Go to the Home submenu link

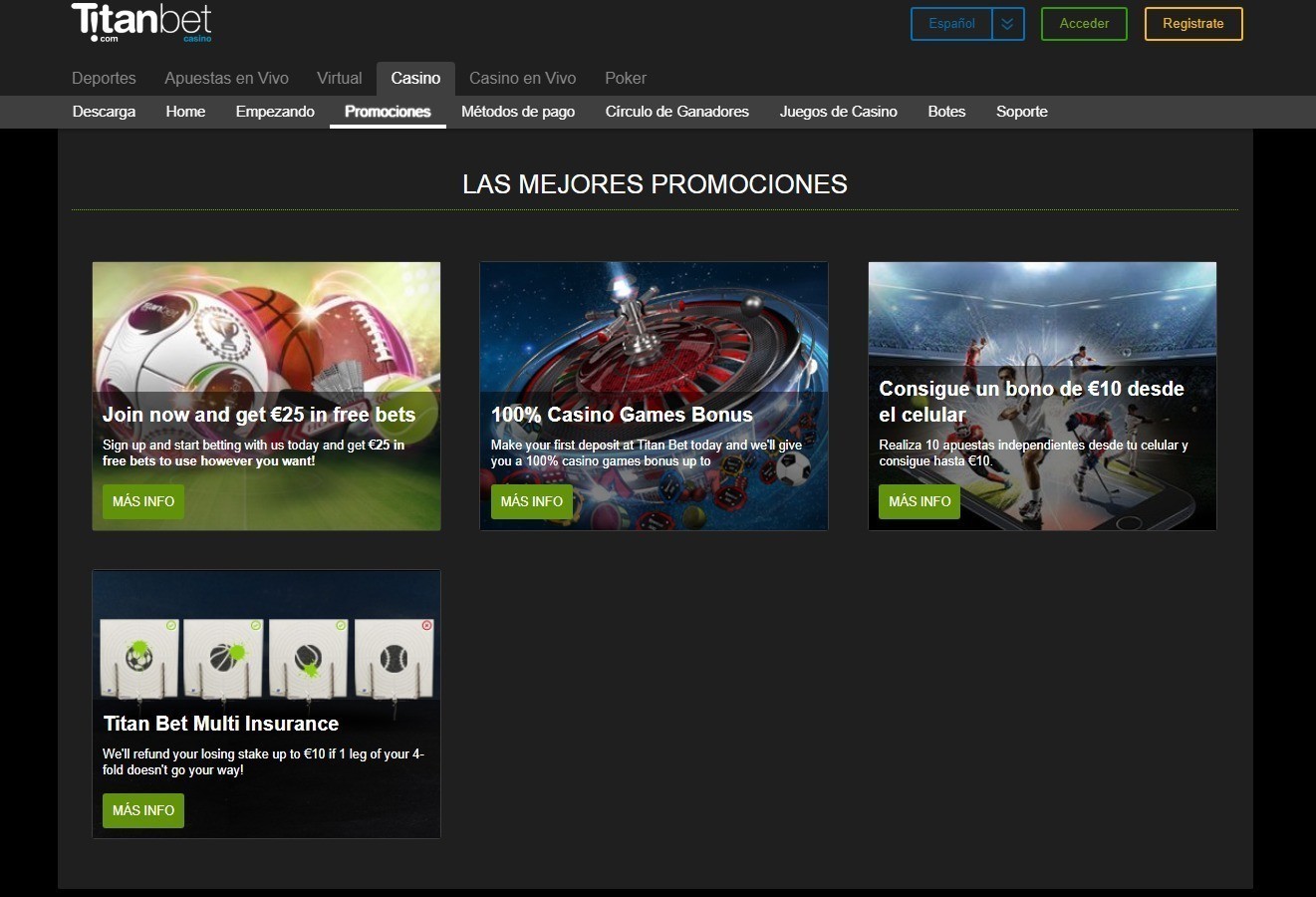185,112
